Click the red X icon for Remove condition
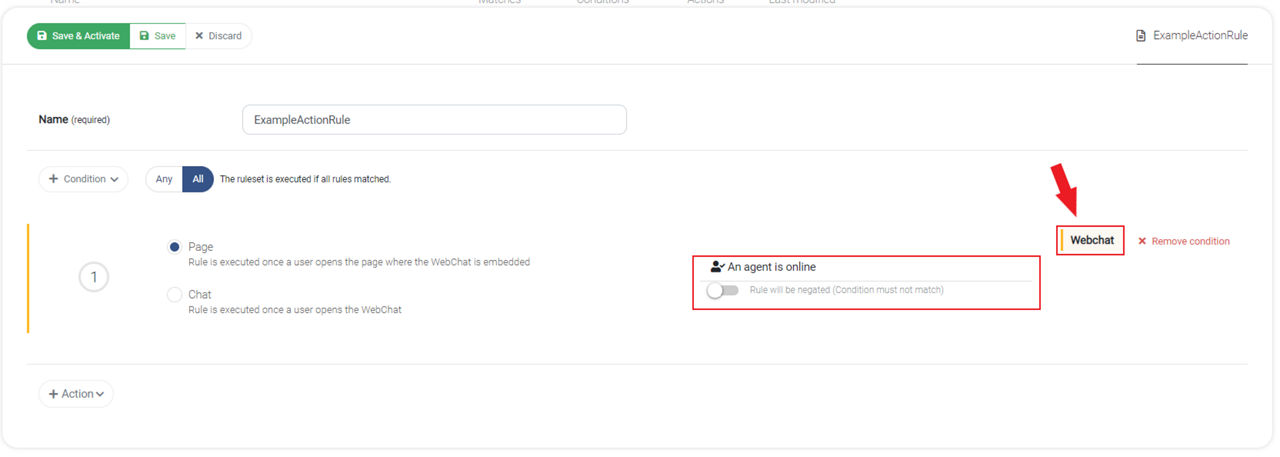 pos(1142,241)
